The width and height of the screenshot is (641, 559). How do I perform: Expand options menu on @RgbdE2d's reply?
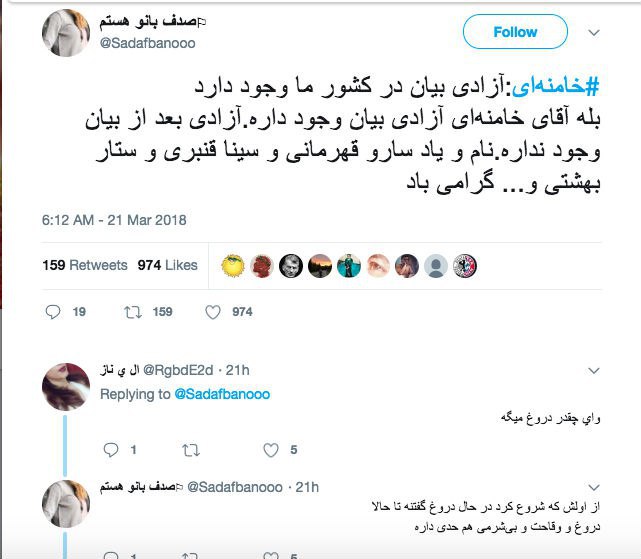pos(594,370)
